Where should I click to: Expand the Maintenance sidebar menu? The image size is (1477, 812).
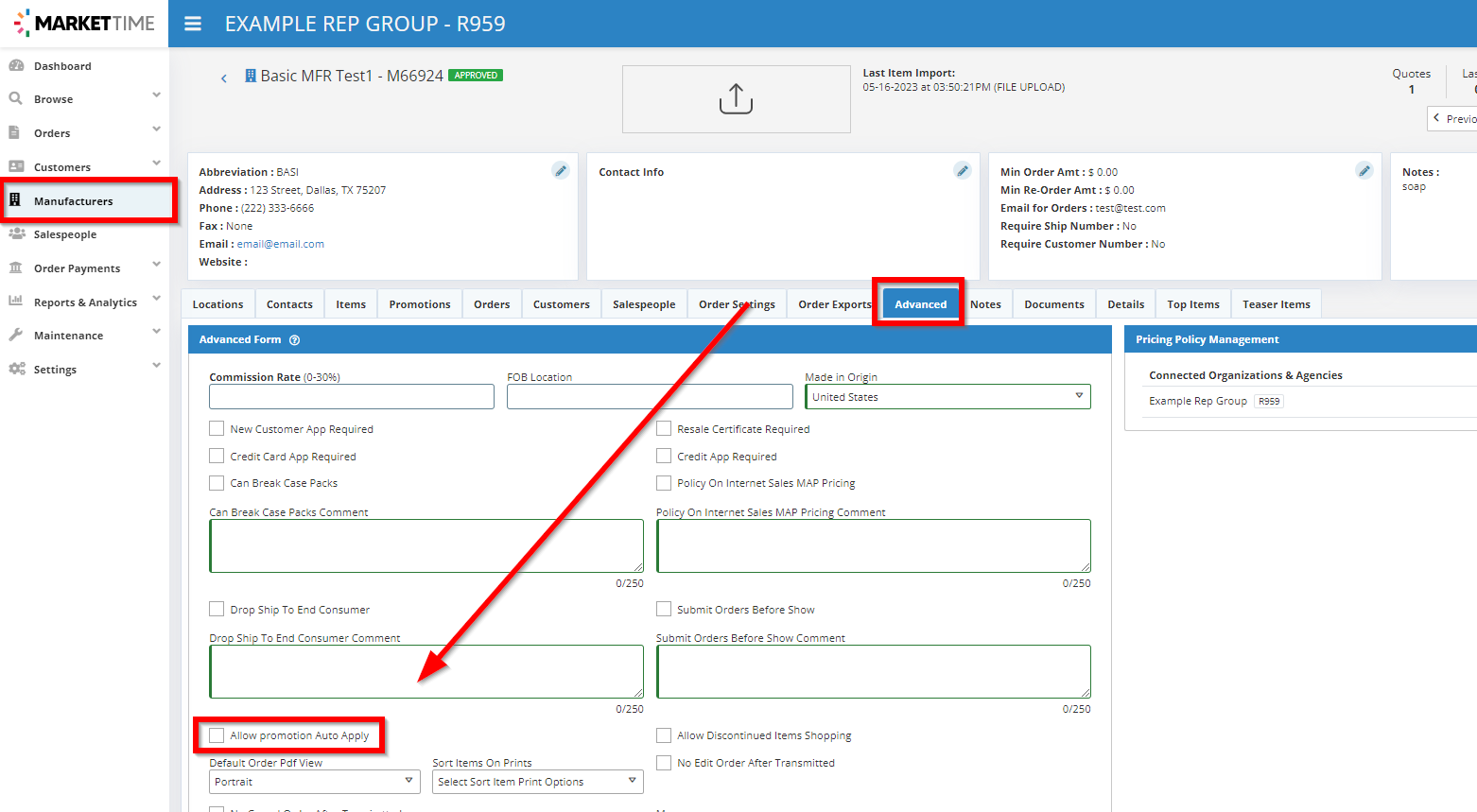coord(156,332)
